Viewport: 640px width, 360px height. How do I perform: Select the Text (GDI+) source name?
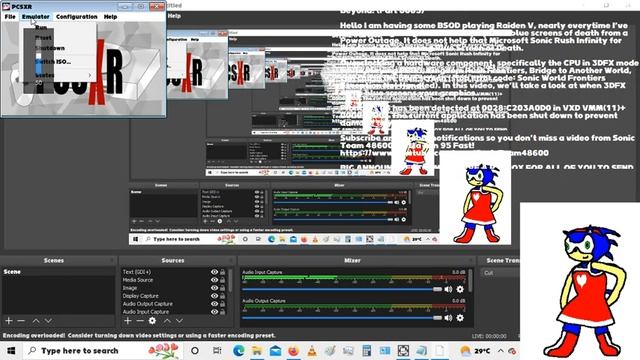pyautogui.click(x=137, y=272)
